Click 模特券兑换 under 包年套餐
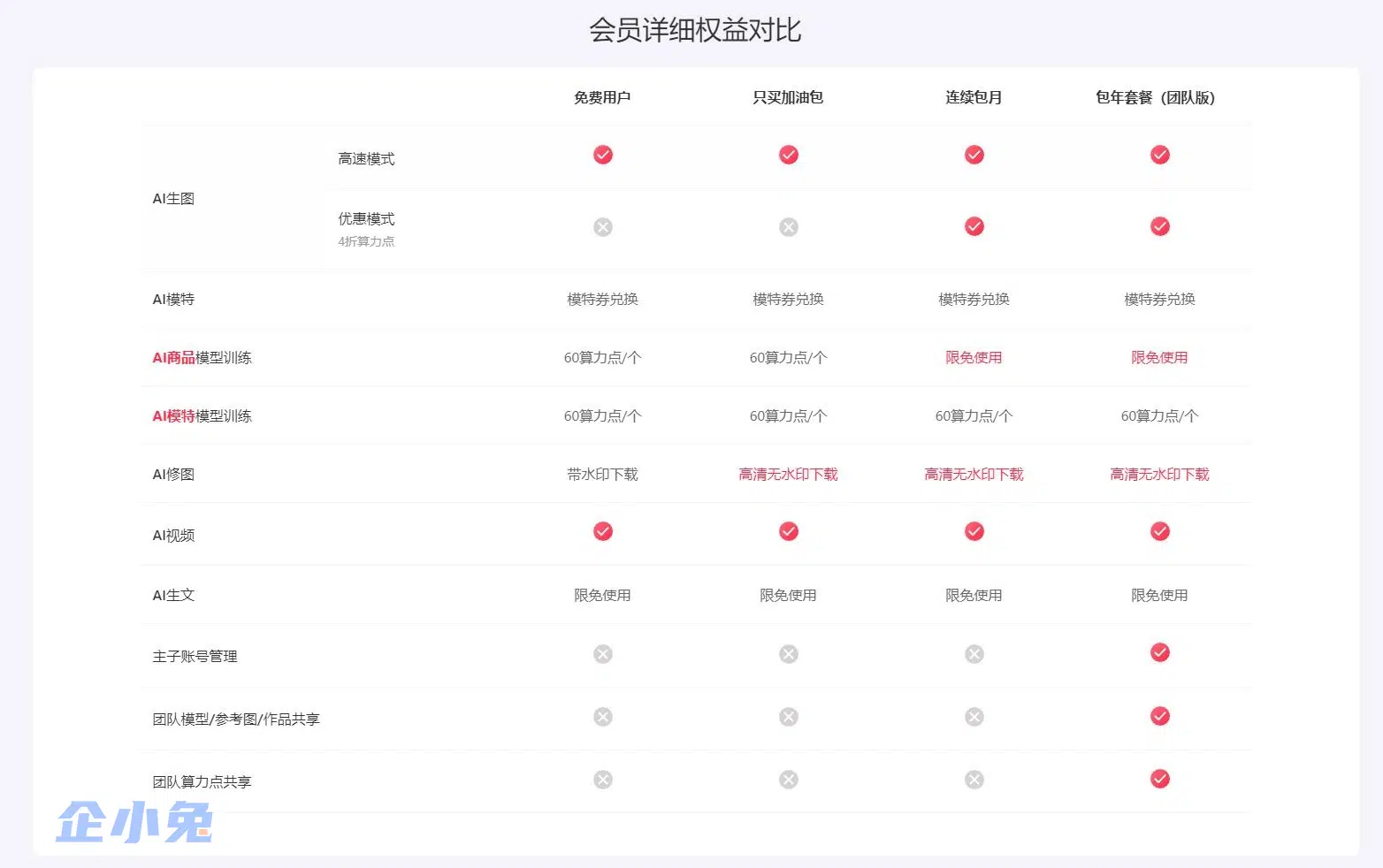The height and width of the screenshot is (868, 1383). point(1159,300)
